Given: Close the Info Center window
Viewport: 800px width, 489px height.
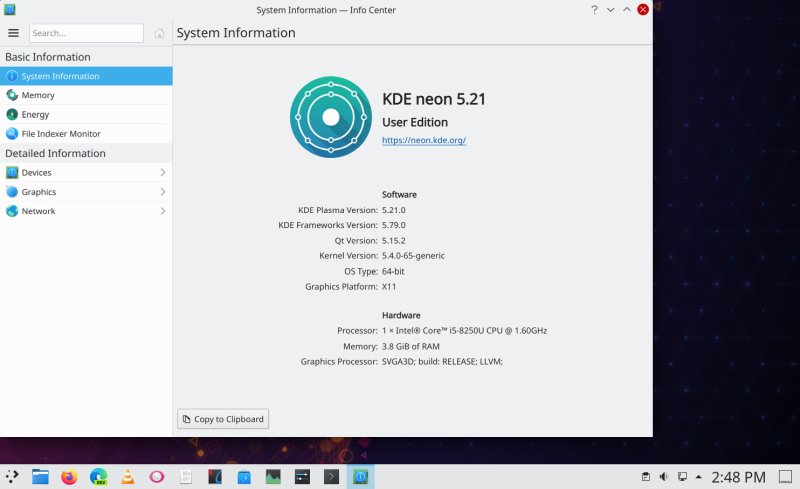Looking at the screenshot, I should pyautogui.click(x=643, y=10).
